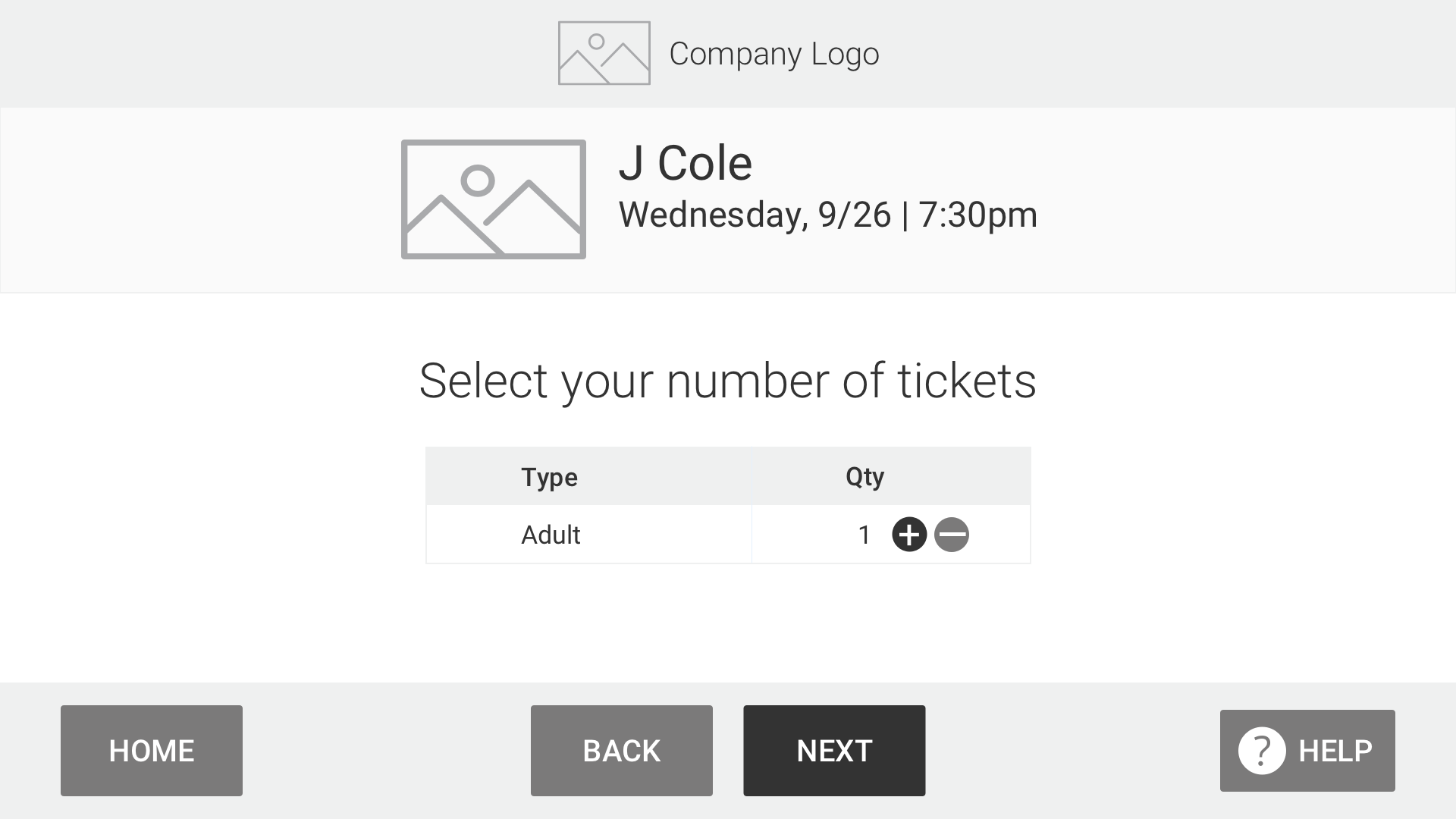Increase Adult ticket quantity with plus icon
The image size is (1456, 819).
909,535
